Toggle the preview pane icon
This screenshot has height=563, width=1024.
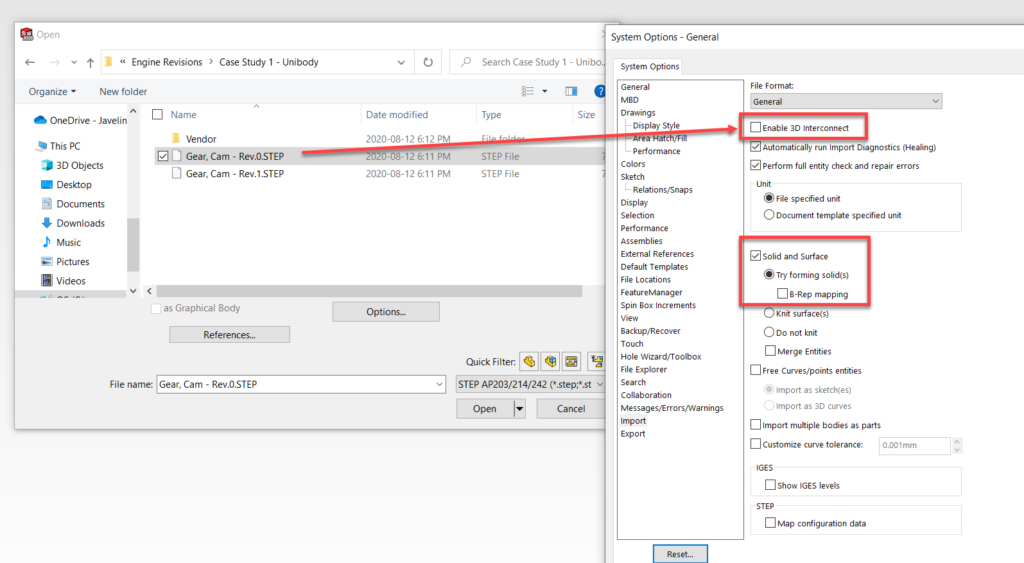point(571,91)
